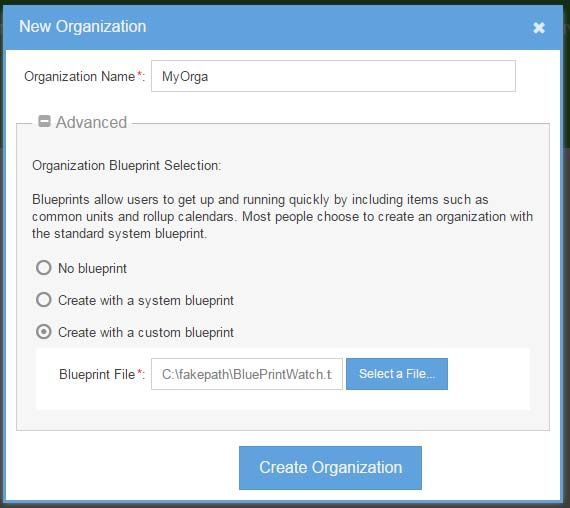This screenshot has width=570, height=508.
Task: Click the red asterisk beside Organization Name
Action: tap(139, 74)
